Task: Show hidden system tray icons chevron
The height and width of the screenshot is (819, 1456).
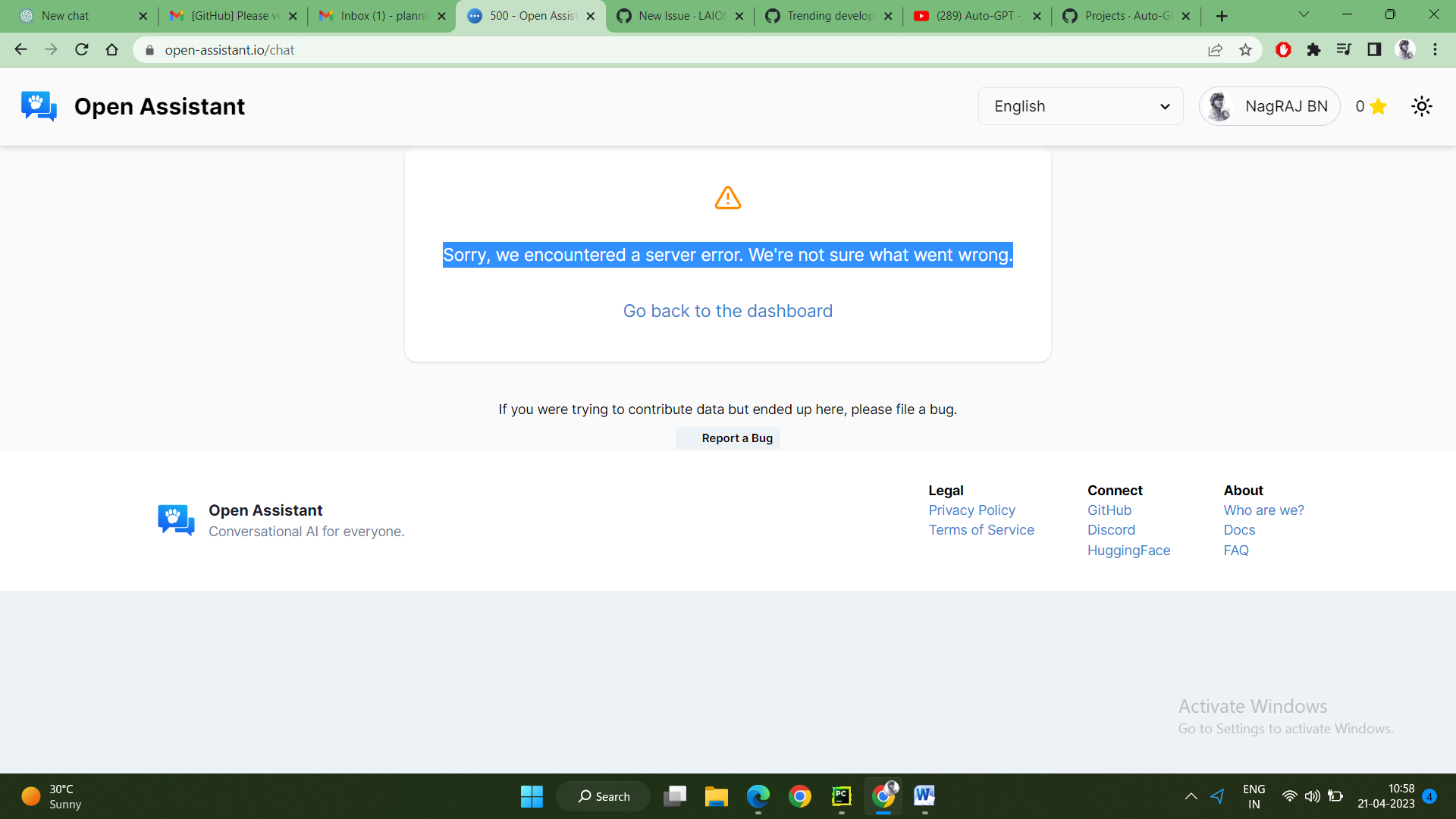Action: point(1191,796)
